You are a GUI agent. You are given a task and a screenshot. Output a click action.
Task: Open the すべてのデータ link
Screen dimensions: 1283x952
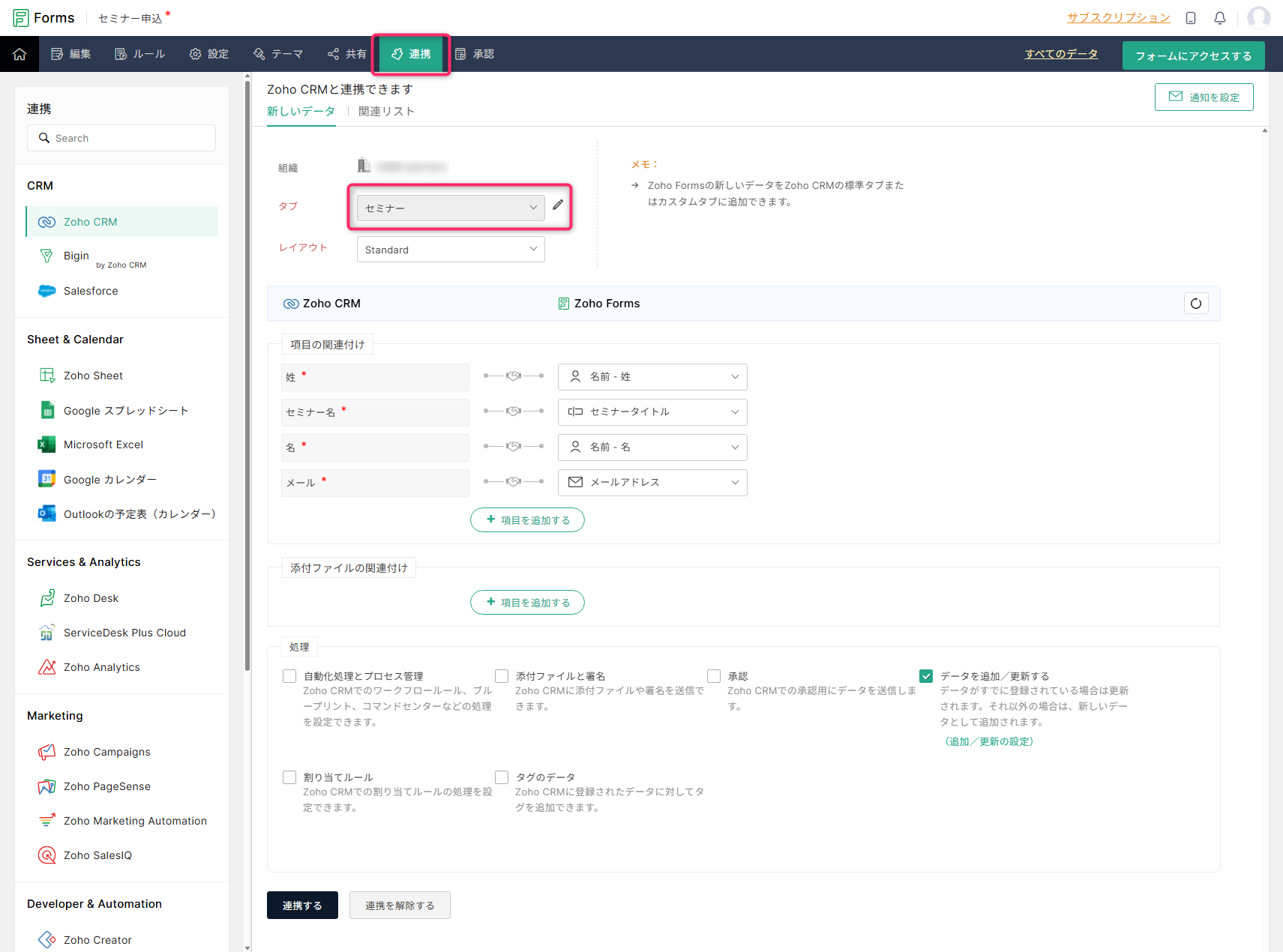click(1061, 54)
